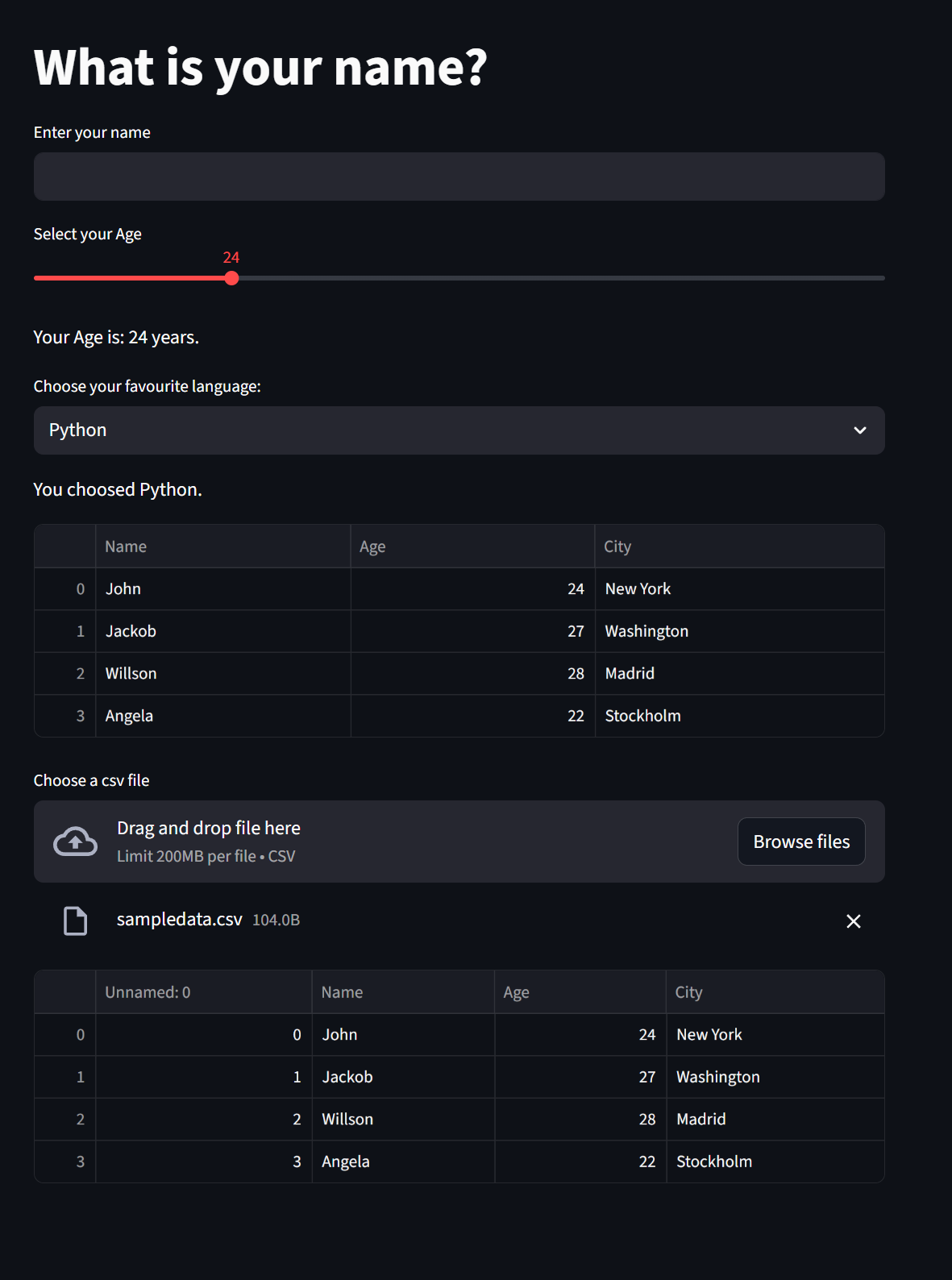Click the cloud upload icon
This screenshot has width=952, height=1280.
[x=75, y=842]
